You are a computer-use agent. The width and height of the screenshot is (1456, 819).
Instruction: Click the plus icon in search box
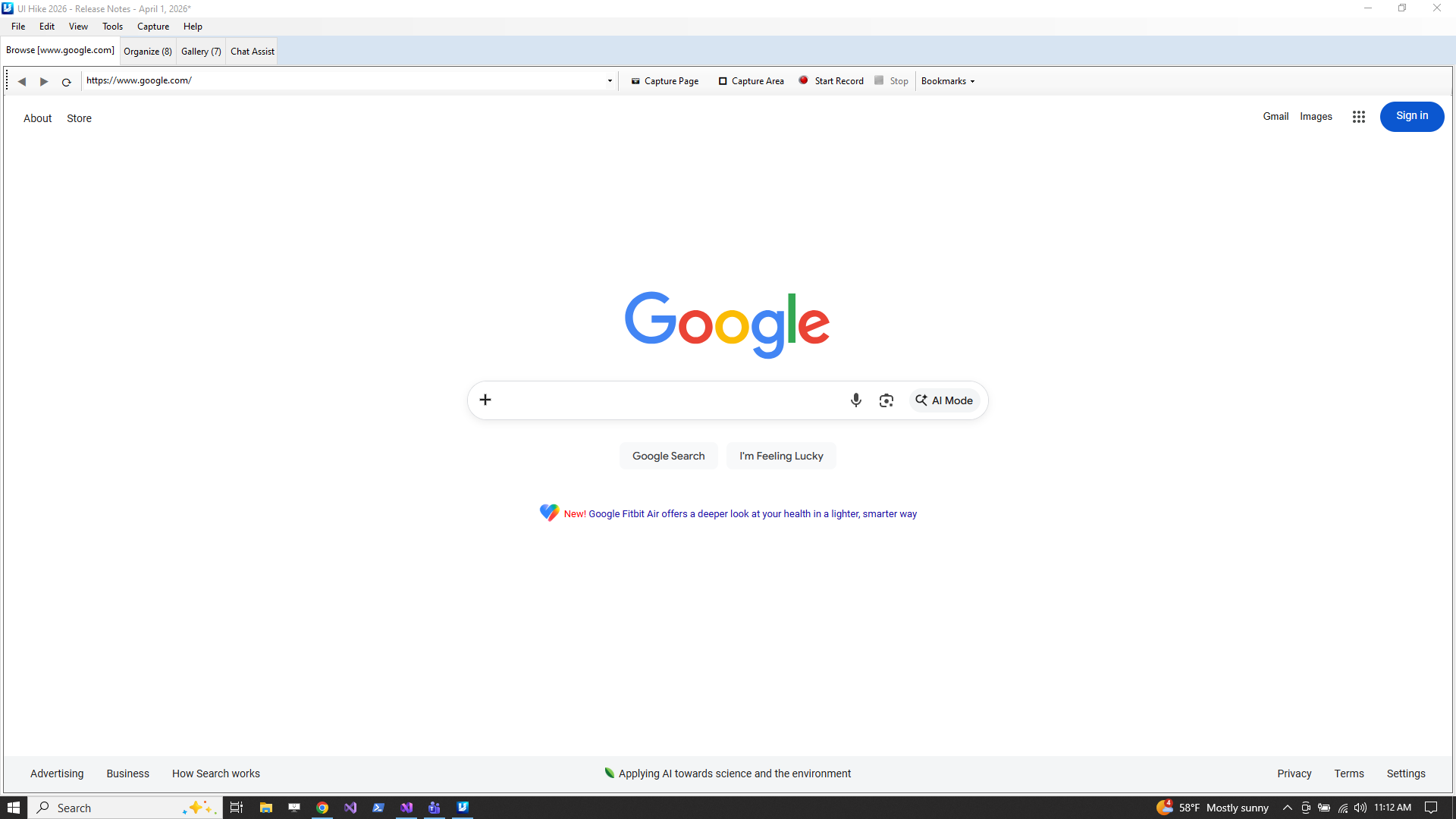point(485,400)
